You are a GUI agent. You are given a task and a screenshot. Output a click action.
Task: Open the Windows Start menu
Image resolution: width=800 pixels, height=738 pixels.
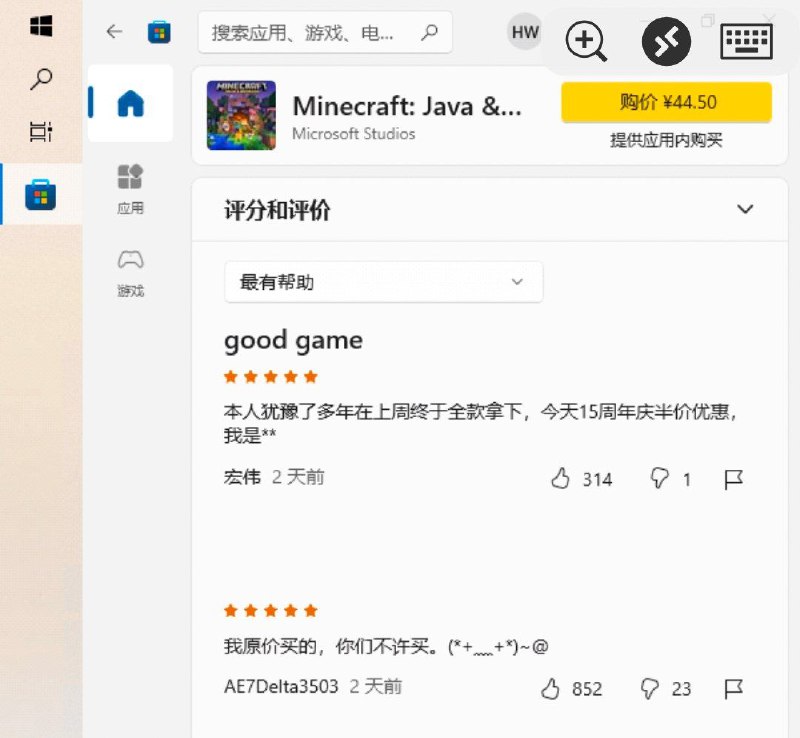(x=41, y=26)
